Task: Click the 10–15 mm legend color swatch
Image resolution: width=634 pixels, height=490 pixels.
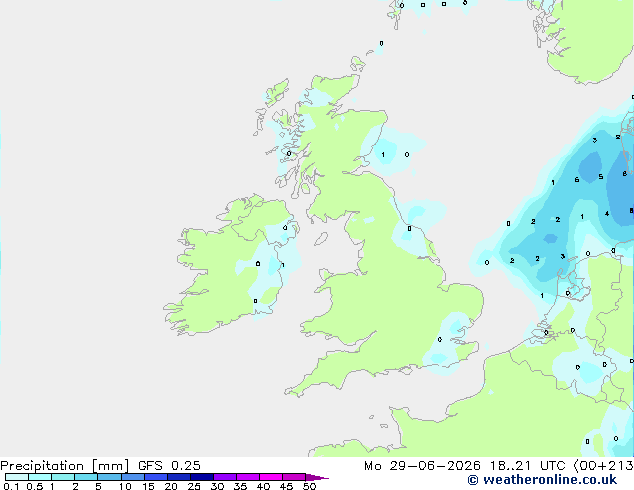Action: pyautogui.click(x=133, y=477)
